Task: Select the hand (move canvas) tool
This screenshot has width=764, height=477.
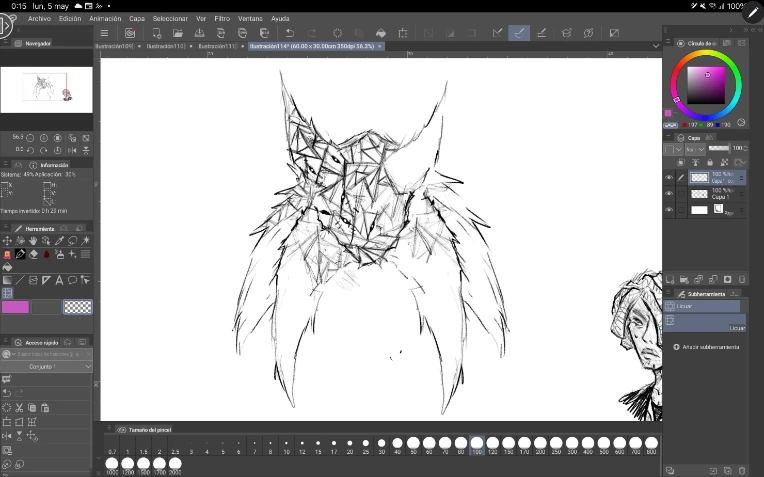Action: click(33, 241)
